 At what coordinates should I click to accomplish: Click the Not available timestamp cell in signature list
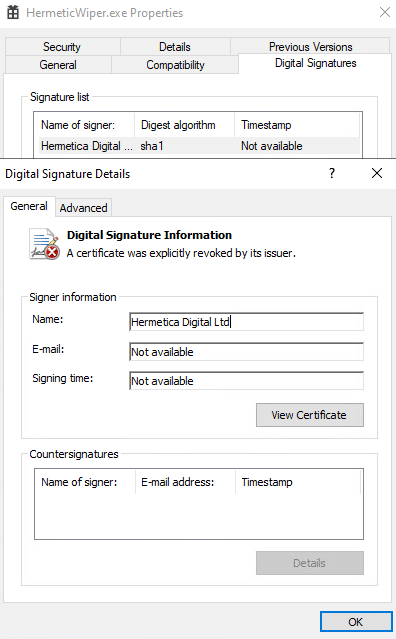click(x=272, y=146)
